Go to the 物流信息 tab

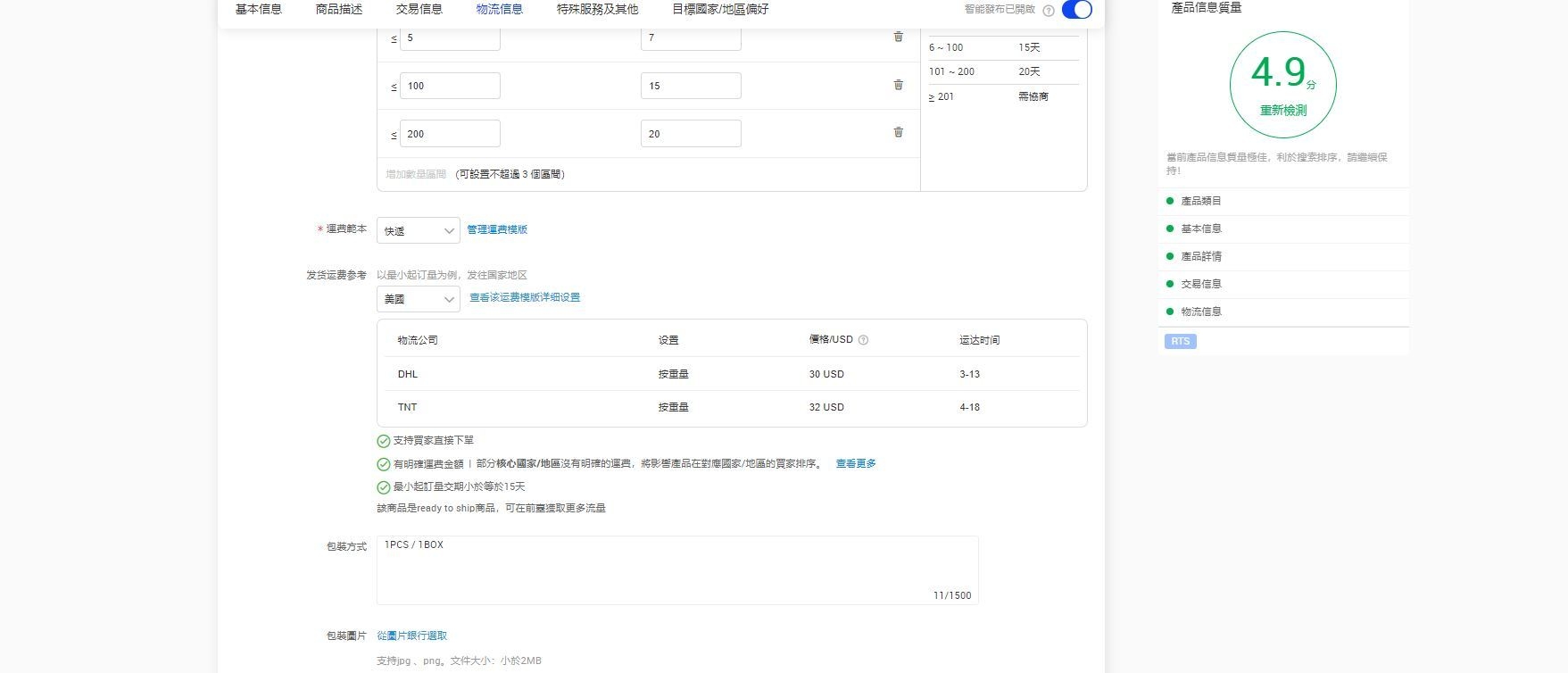coord(500,9)
